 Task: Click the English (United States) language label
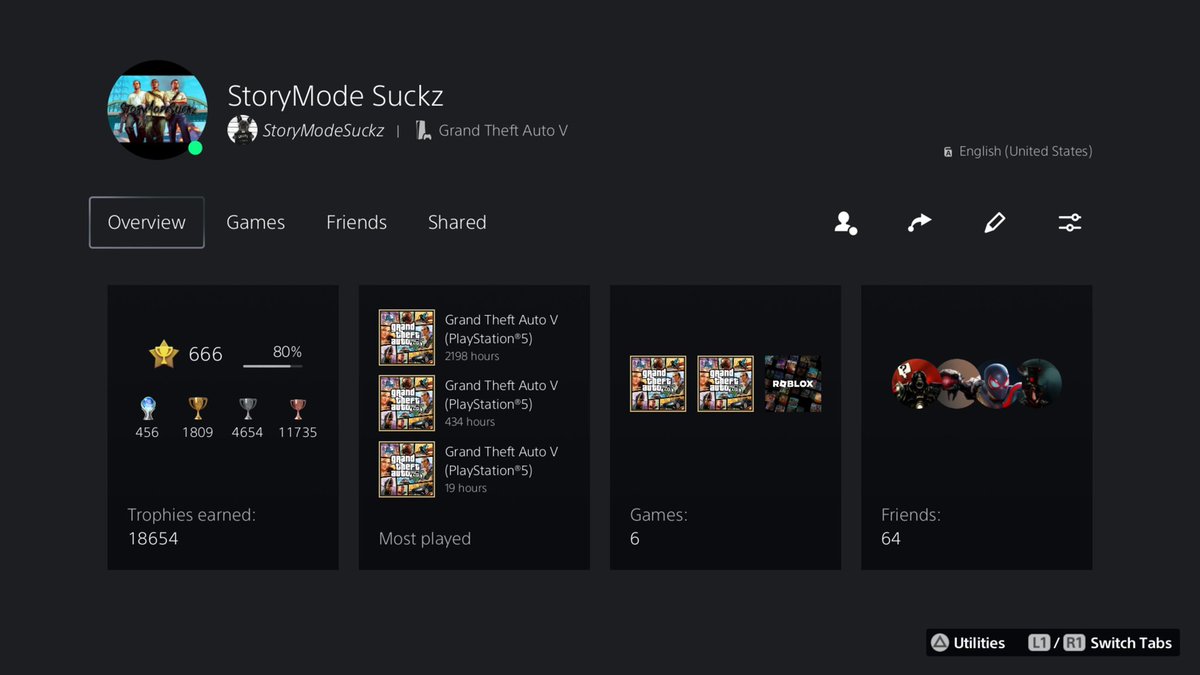[1025, 151]
